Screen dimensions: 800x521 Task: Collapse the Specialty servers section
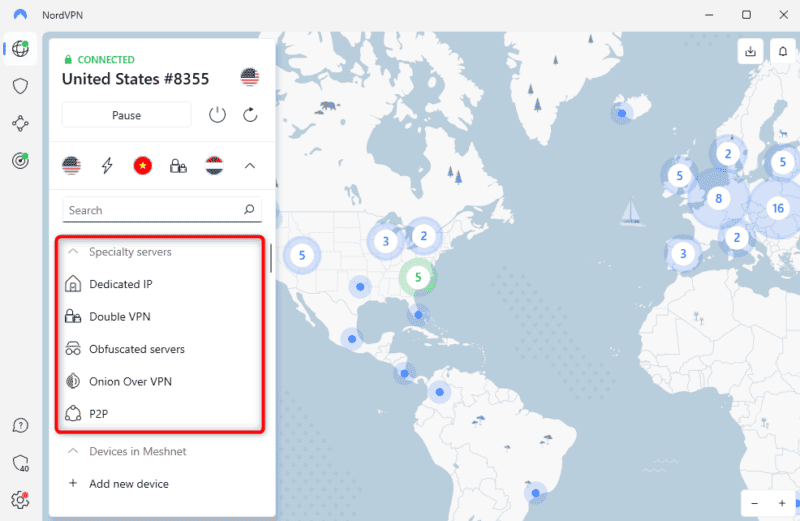(x=73, y=251)
